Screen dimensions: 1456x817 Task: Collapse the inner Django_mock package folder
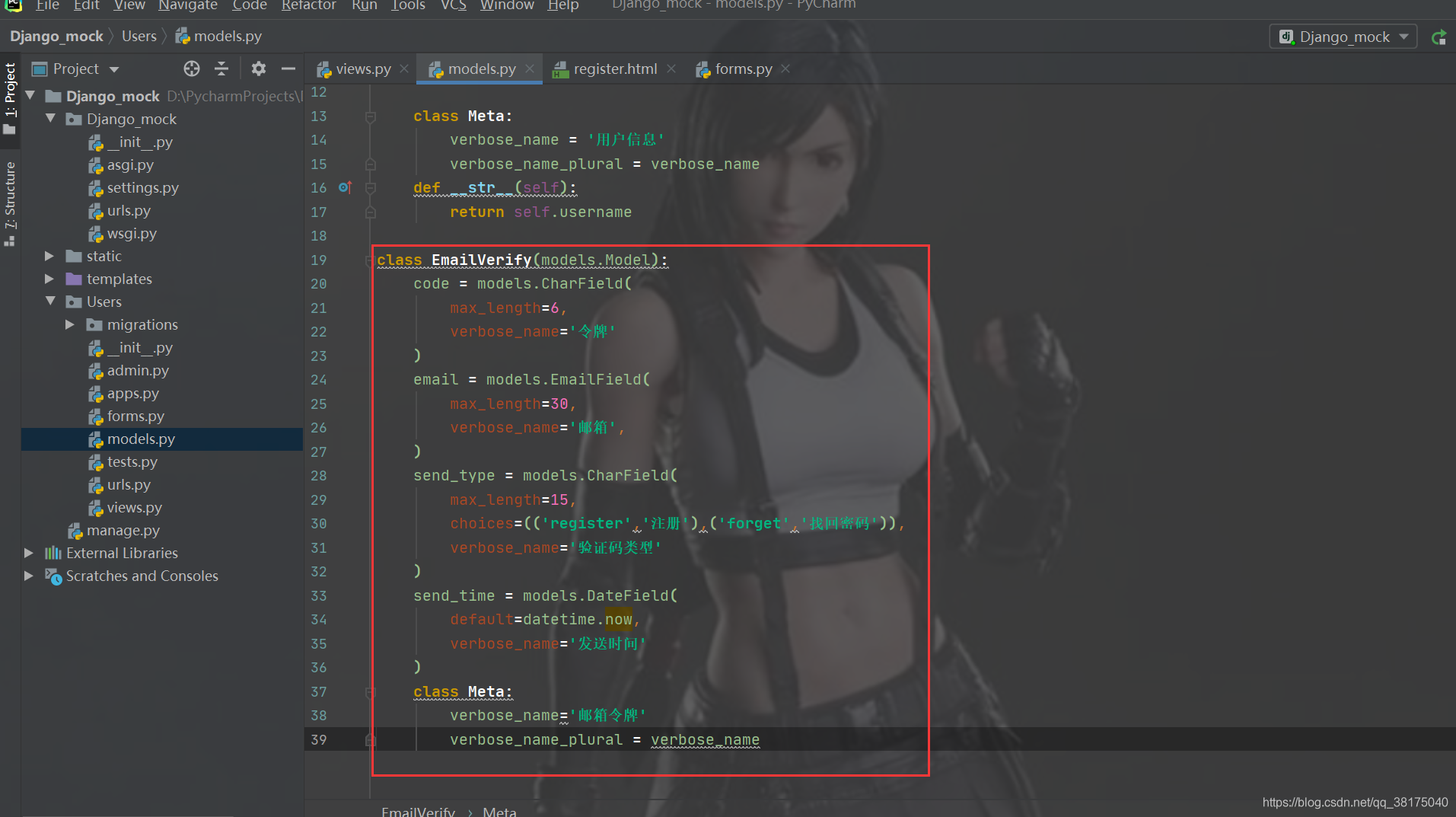(50, 119)
